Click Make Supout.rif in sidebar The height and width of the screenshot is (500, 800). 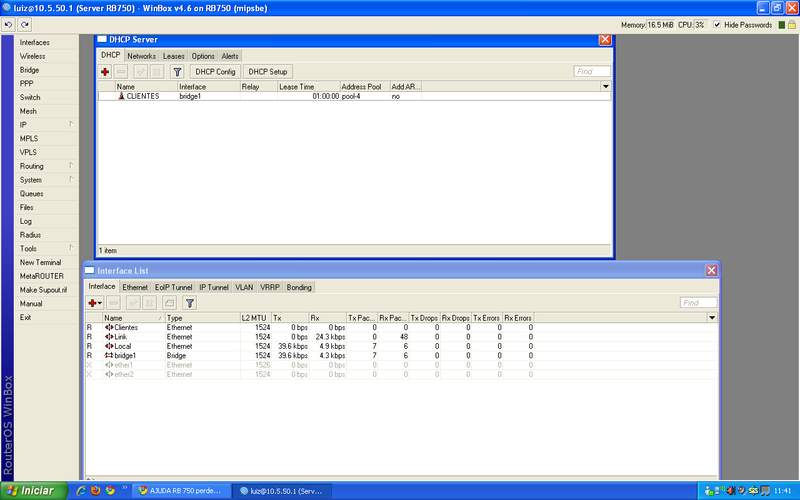click(x=43, y=290)
